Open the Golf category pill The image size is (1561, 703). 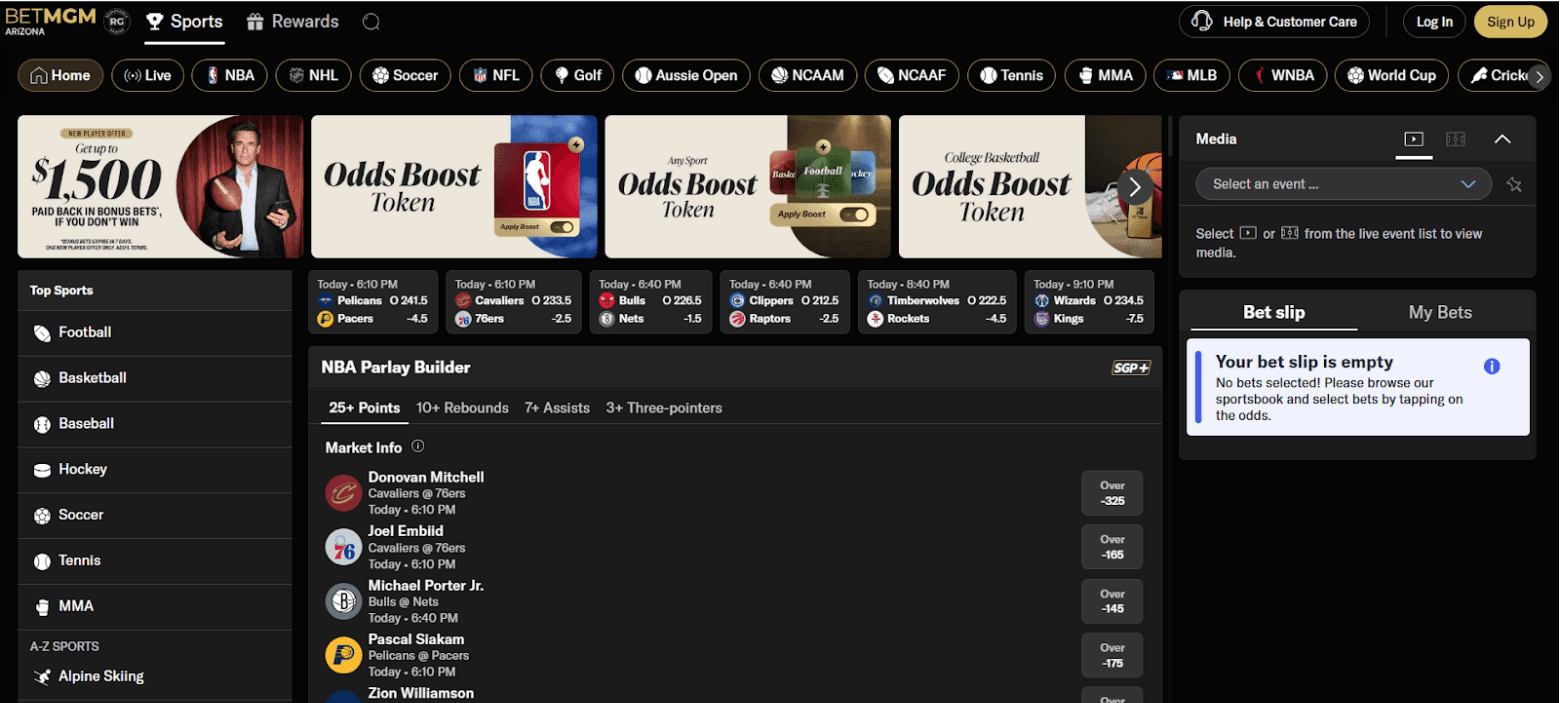[x=578, y=76]
